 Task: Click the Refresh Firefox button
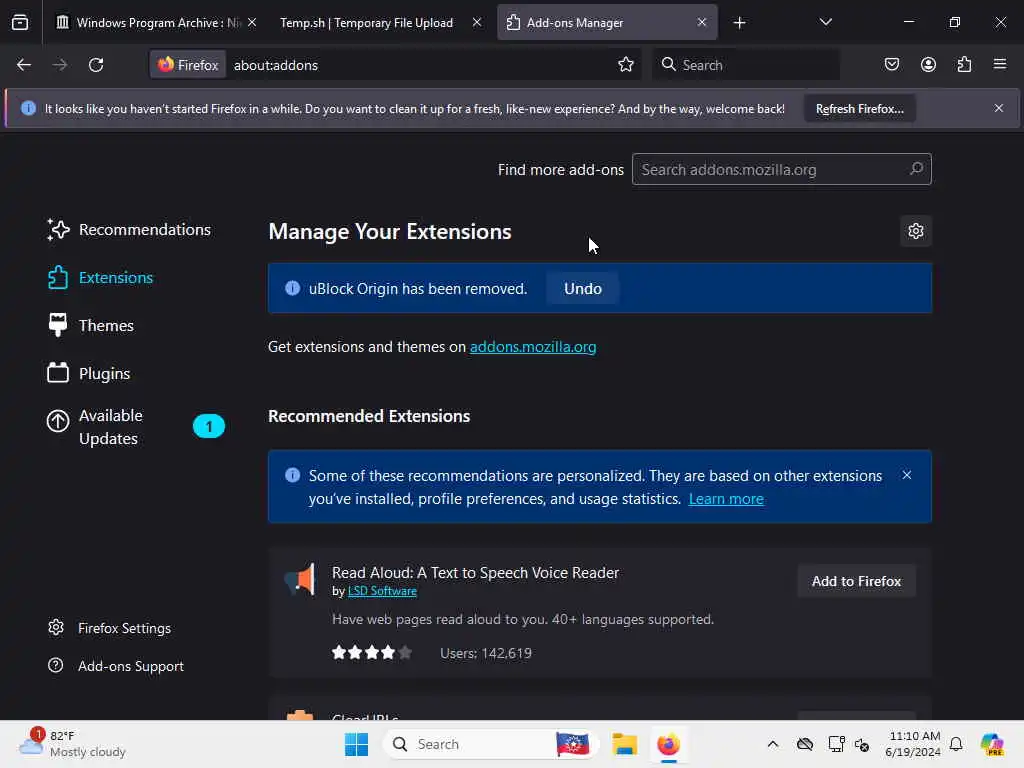[859, 108]
